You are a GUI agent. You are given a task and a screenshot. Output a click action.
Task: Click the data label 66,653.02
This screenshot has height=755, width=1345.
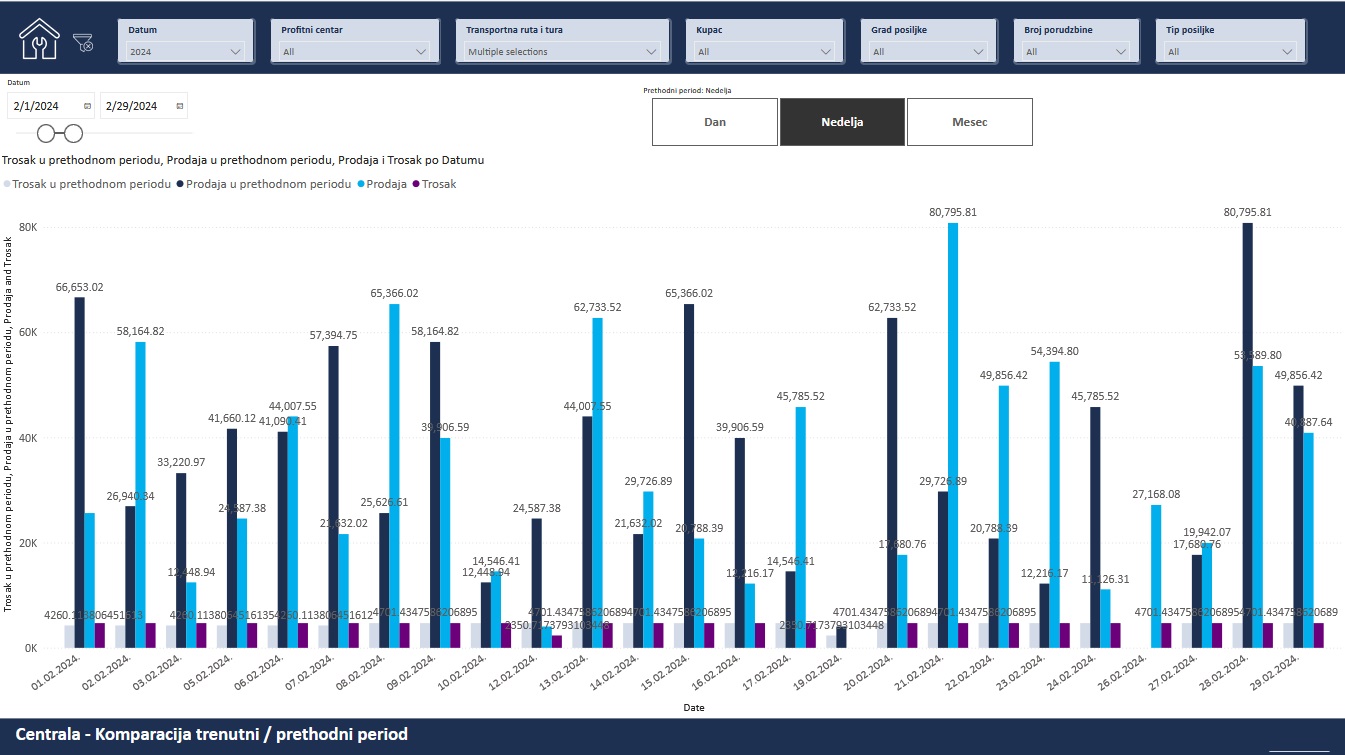pyautogui.click(x=79, y=287)
